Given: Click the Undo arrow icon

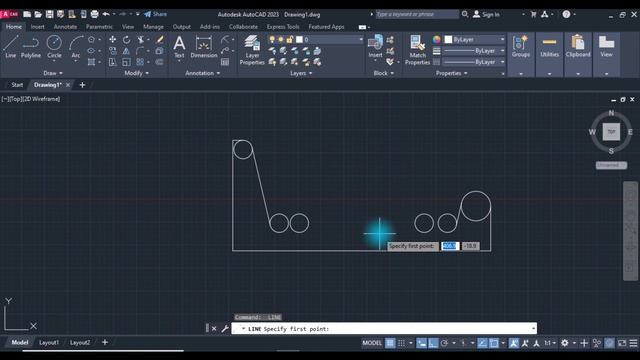Looking at the screenshot, I should tap(106, 14).
